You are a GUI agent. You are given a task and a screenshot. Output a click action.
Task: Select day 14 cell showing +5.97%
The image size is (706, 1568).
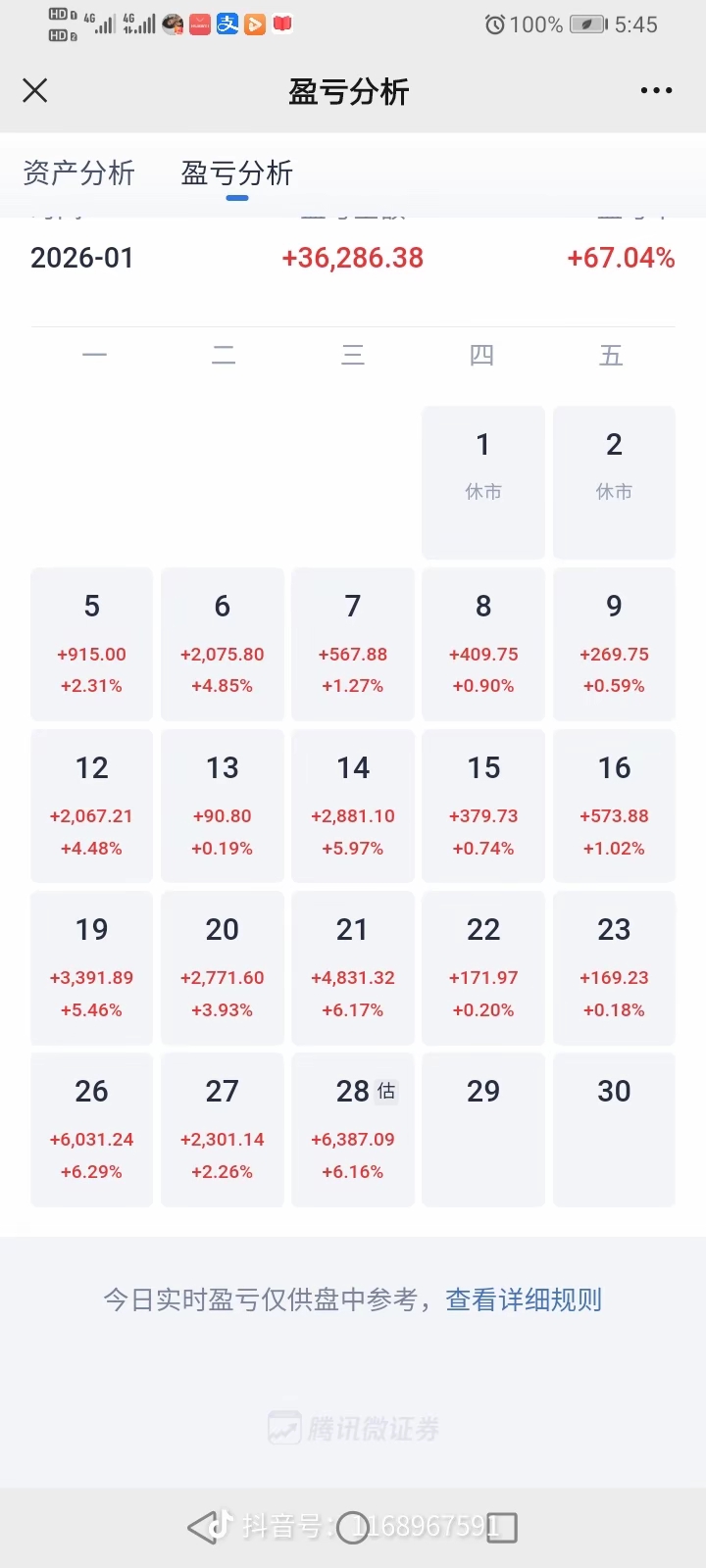click(353, 806)
